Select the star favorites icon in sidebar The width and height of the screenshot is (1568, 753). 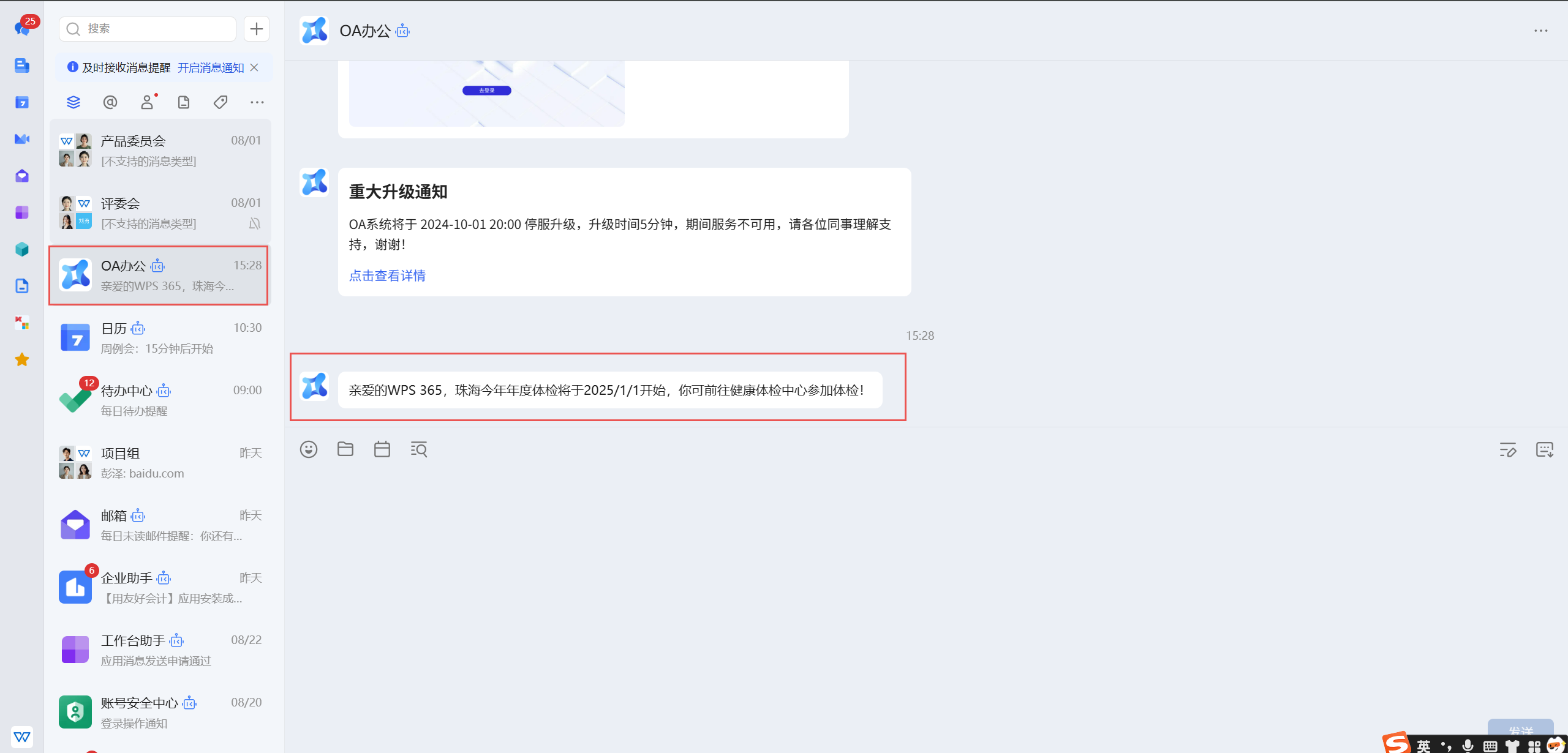coord(22,359)
